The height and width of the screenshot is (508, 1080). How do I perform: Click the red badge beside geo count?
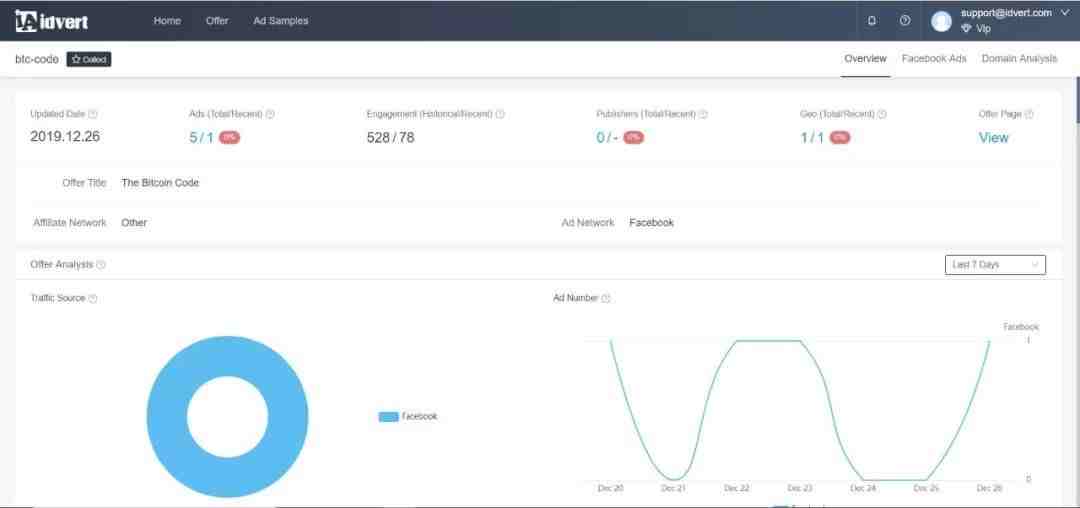(840, 138)
